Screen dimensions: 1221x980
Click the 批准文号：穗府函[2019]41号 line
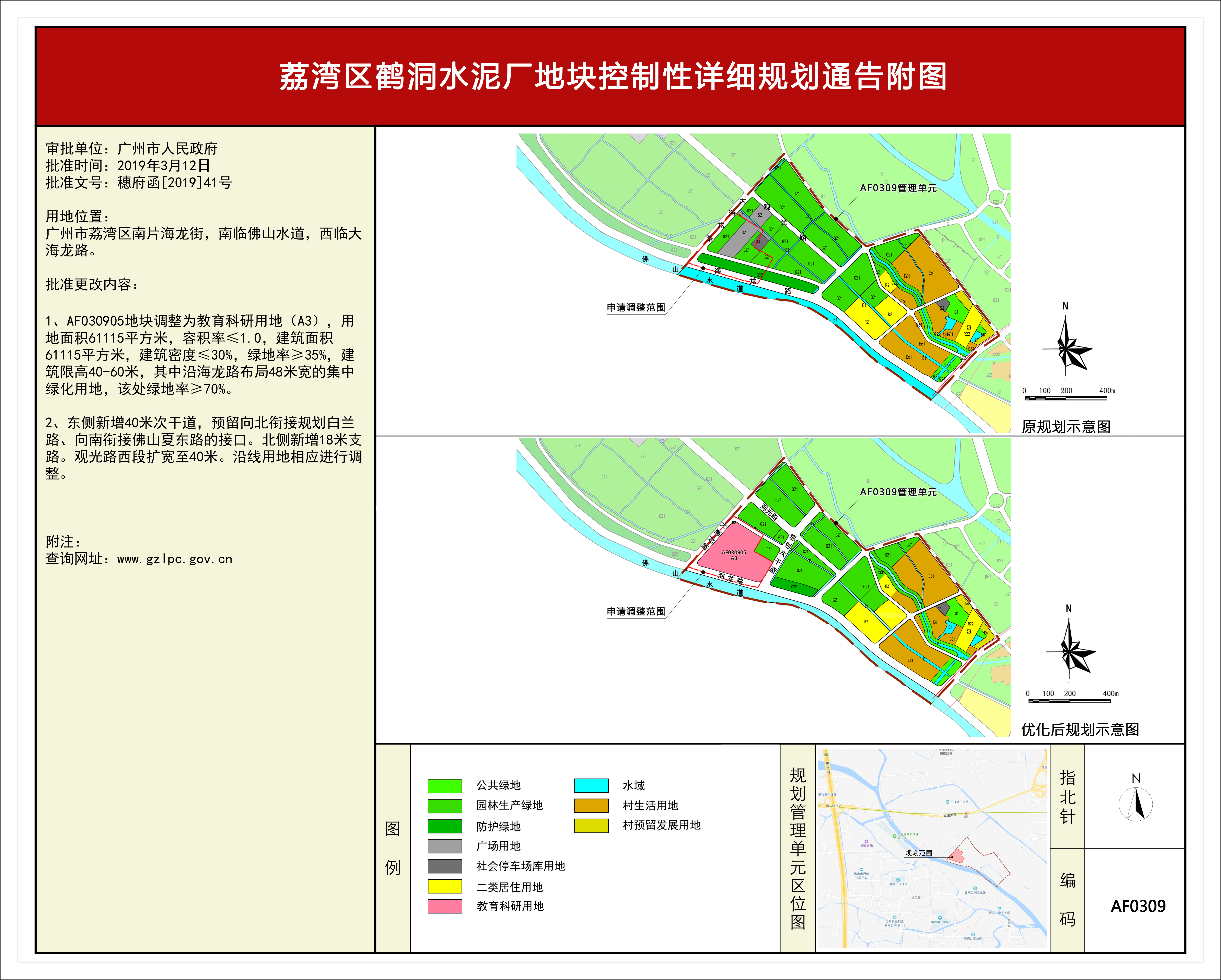tap(139, 182)
